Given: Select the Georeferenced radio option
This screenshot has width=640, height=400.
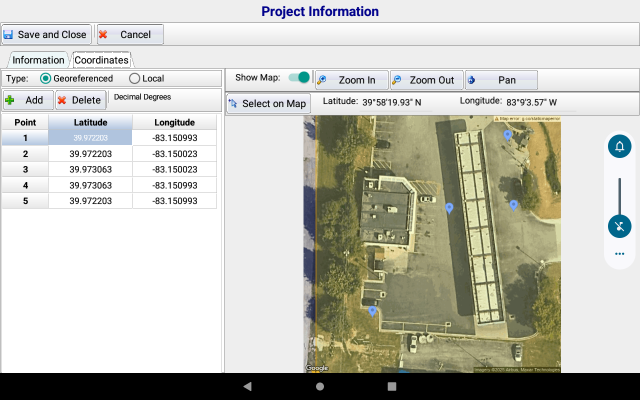Looking at the screenshot, I should 46,78.
